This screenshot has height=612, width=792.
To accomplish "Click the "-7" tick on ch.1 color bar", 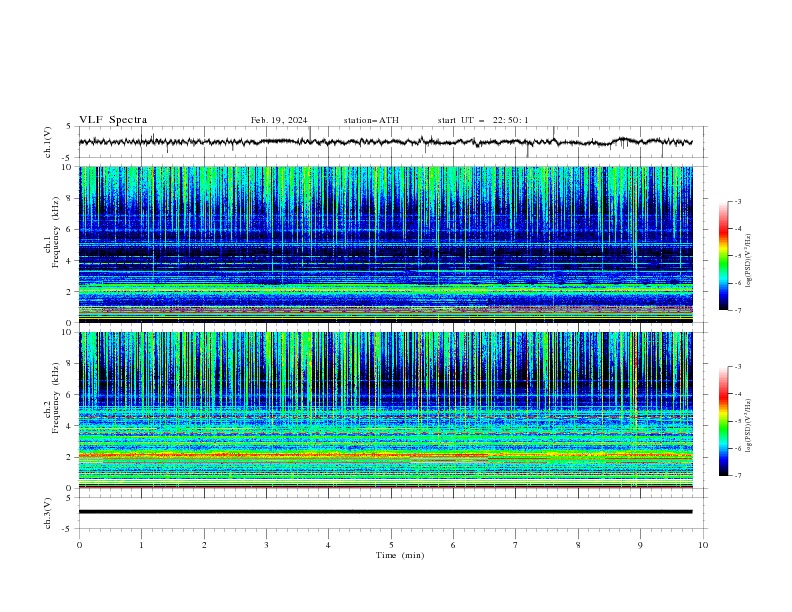I will click(x=738, y=310).
